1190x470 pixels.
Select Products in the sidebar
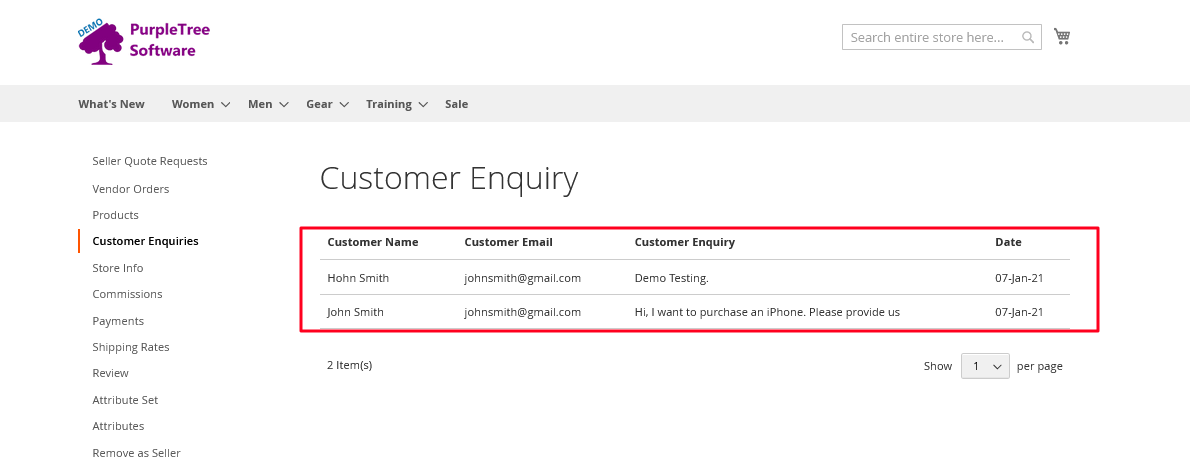click(x=115, y=215)
